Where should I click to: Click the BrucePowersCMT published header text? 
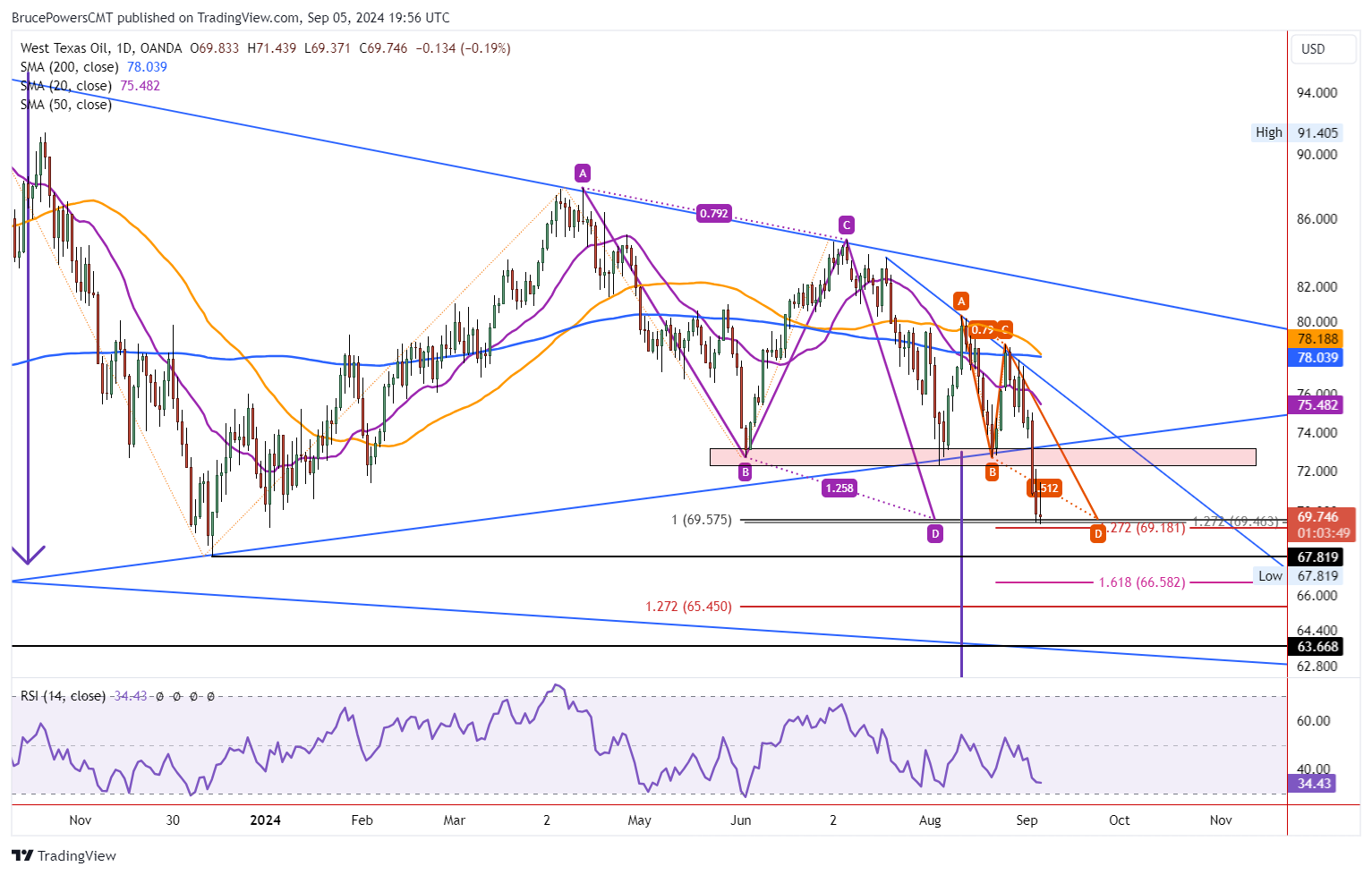pos(231,18)
